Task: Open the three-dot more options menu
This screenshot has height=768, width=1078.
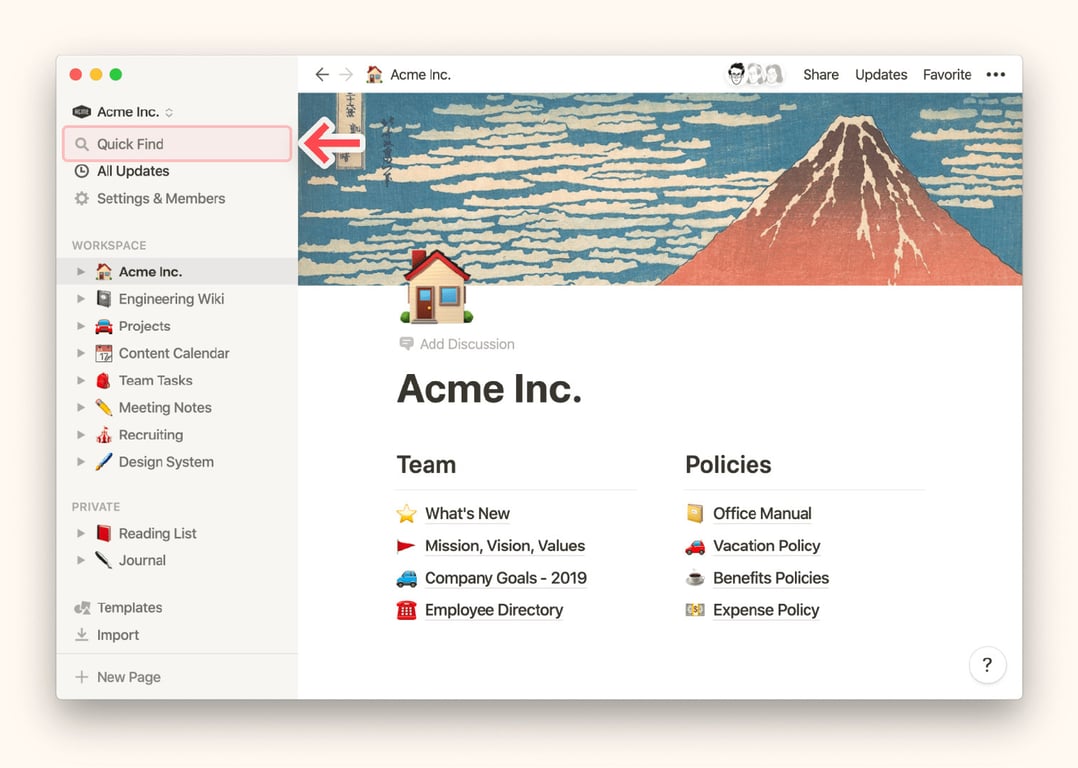Action: pyautogui.click(x=995, y=75)
